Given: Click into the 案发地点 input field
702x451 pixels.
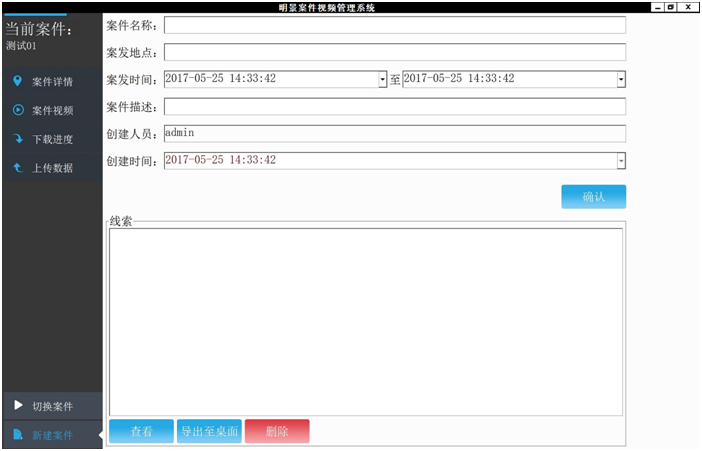Looking at the screenshot, I should [x=394, y=52].
